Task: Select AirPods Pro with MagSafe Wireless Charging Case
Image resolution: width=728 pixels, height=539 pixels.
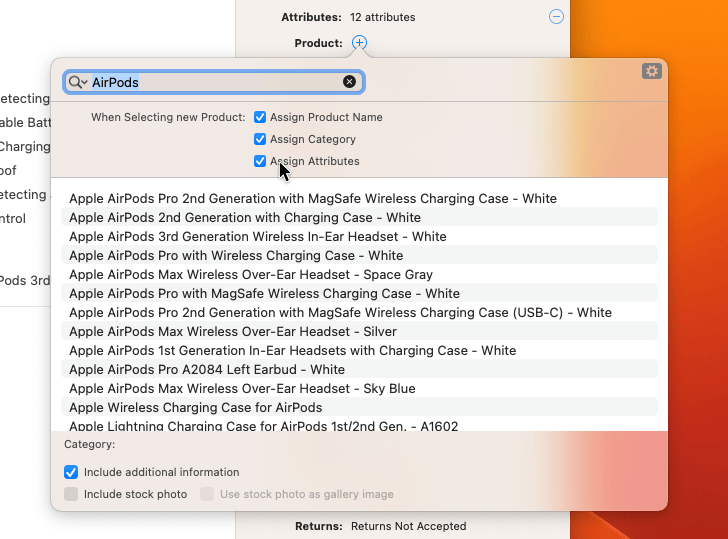Action: pyautogui.click(x=359, y=293)
